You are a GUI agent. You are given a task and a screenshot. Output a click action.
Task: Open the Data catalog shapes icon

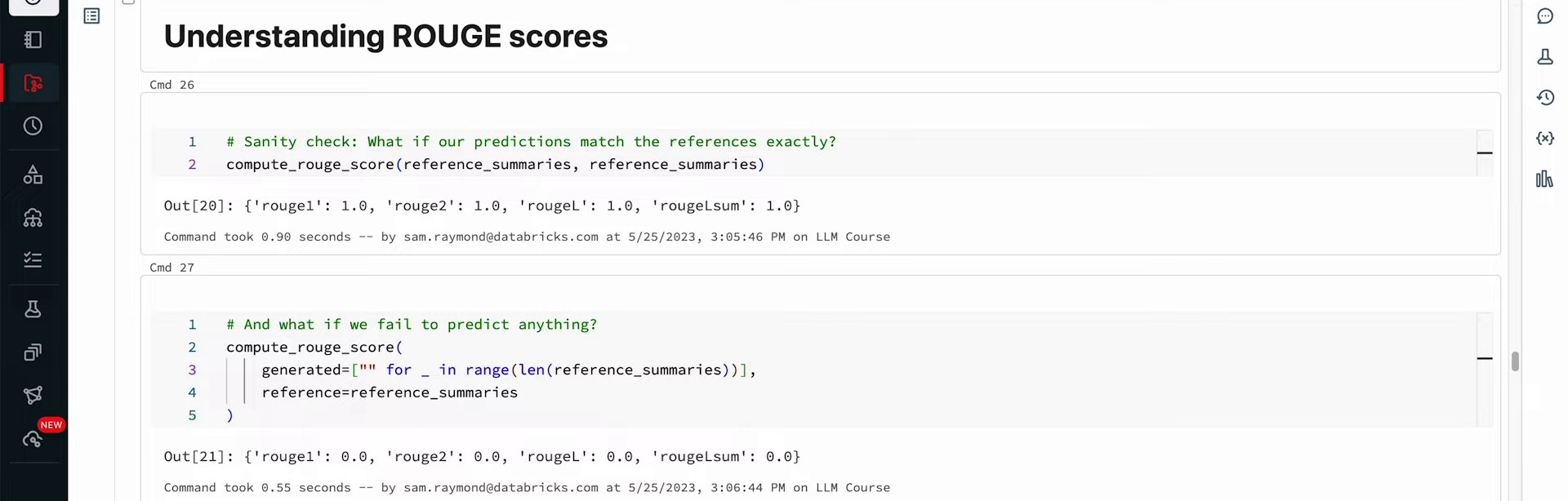pos(33,175)
